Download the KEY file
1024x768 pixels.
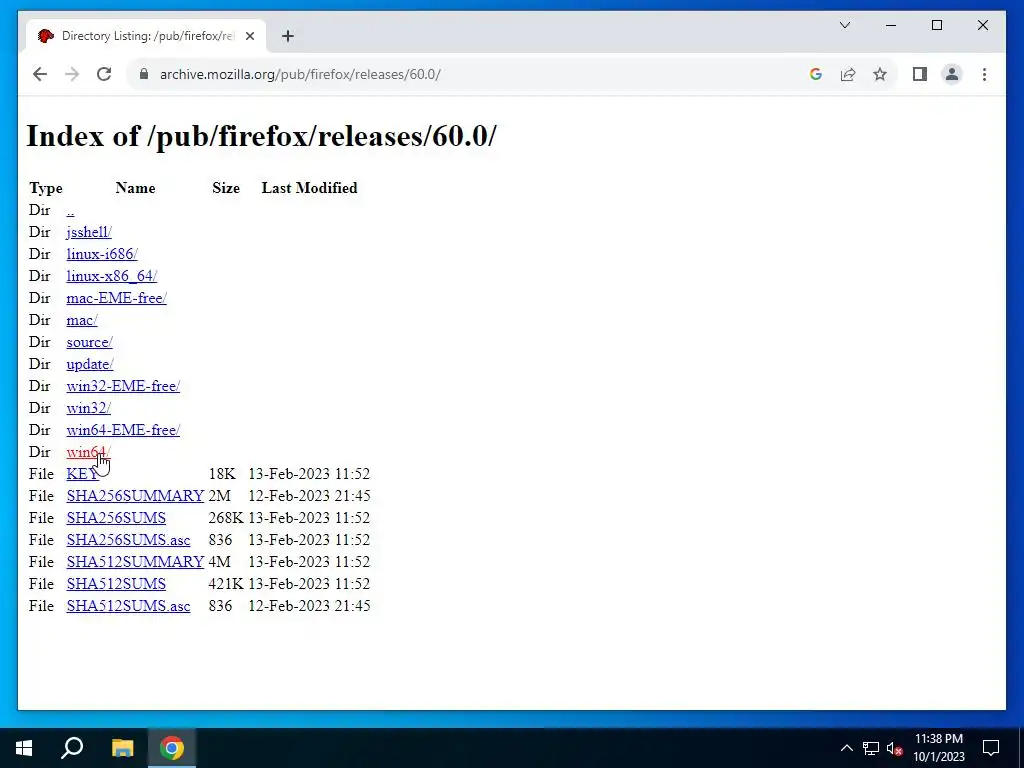point(82,474)
